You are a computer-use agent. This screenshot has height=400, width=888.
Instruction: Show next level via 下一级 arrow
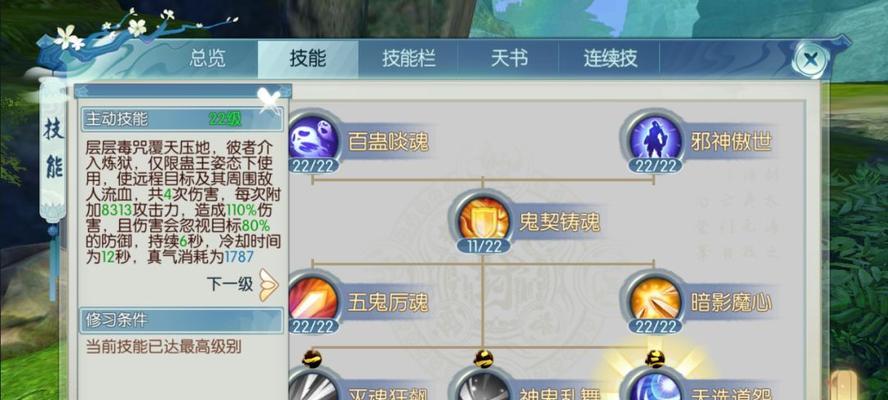[268, 285]
